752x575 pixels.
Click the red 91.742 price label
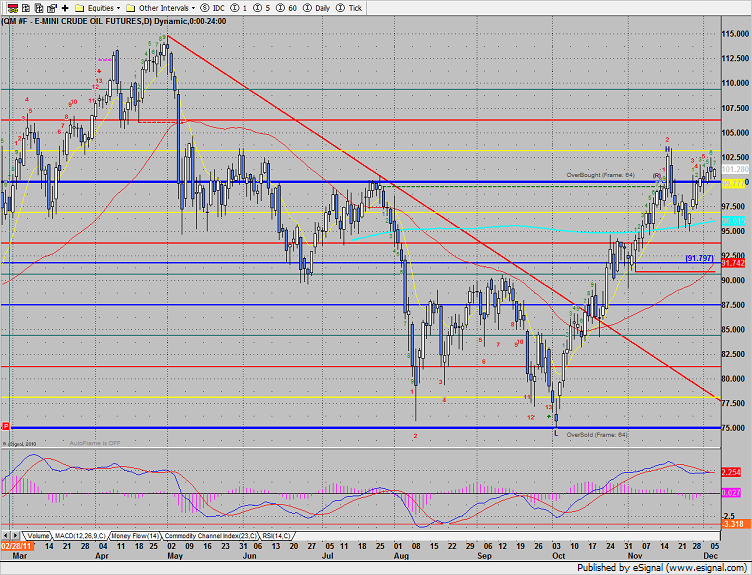(733, 263)
